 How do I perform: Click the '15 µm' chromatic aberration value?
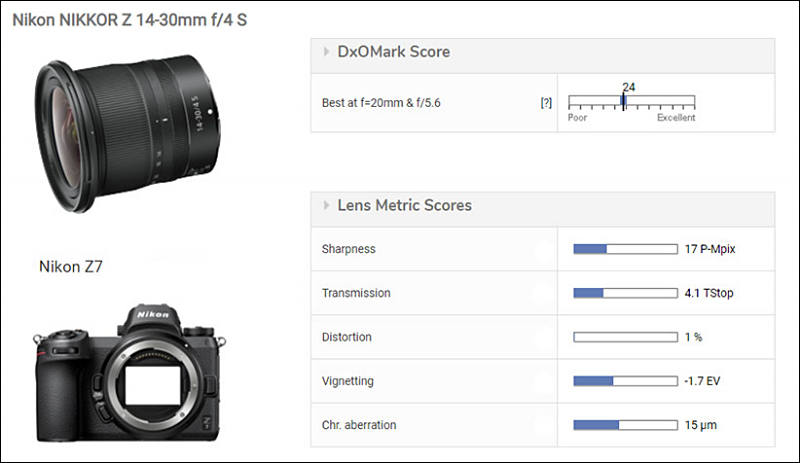[x=701, y=425]
